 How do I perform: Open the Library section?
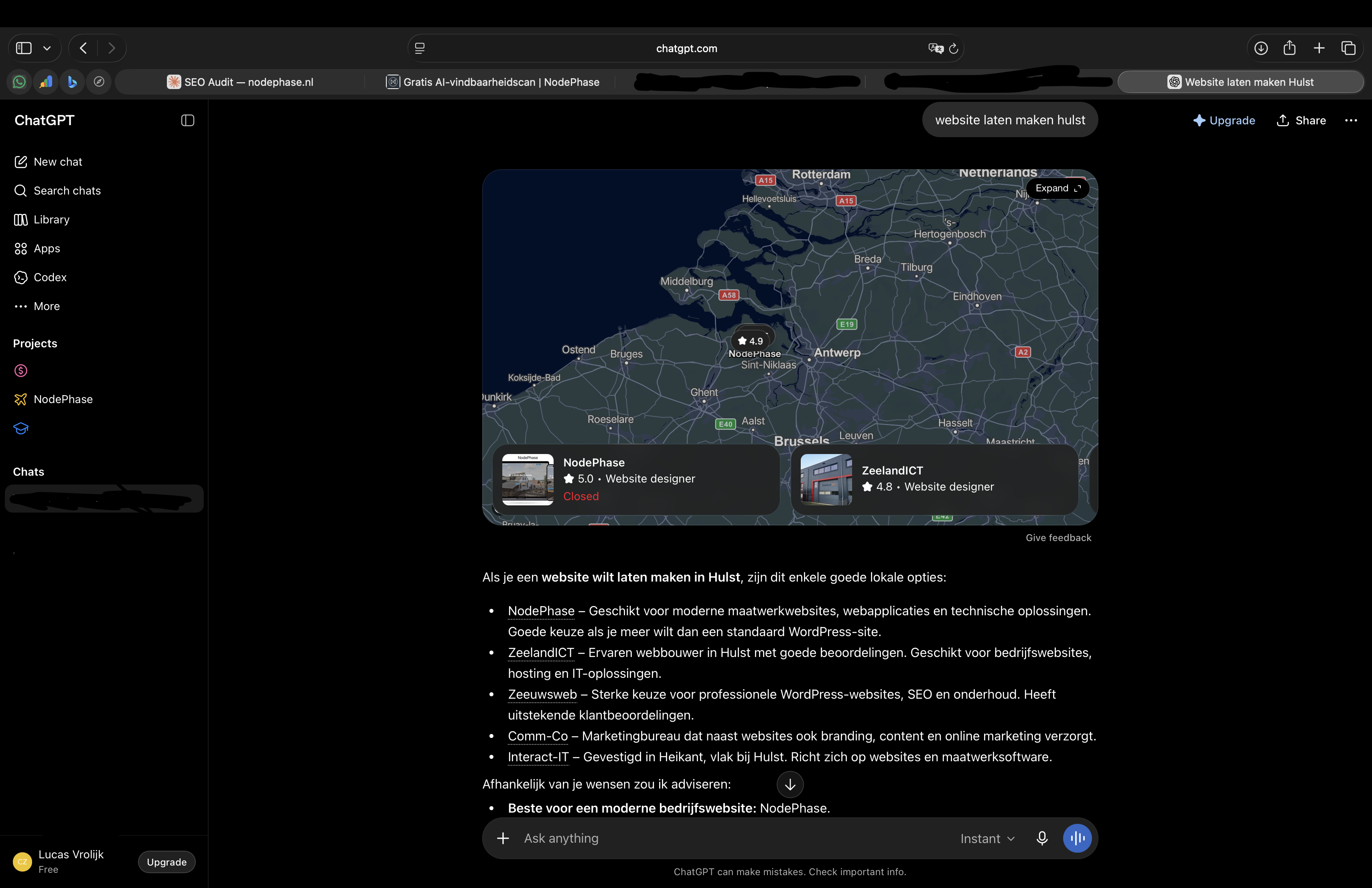(41, 219)
